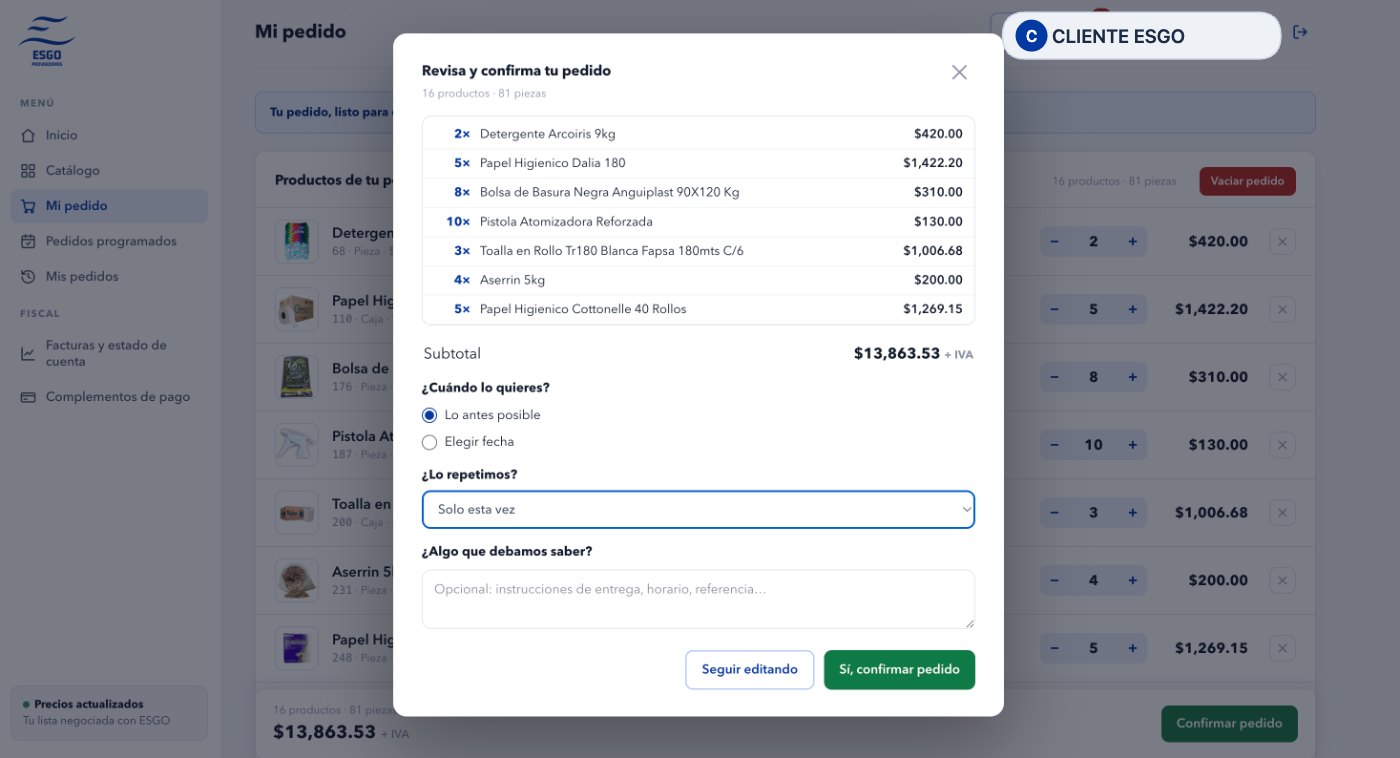Viewport: 1400px width, 758px height.
Task: Click the Aserrin product thumbnail
Action: pyautogui.click(x=297, y=580)
